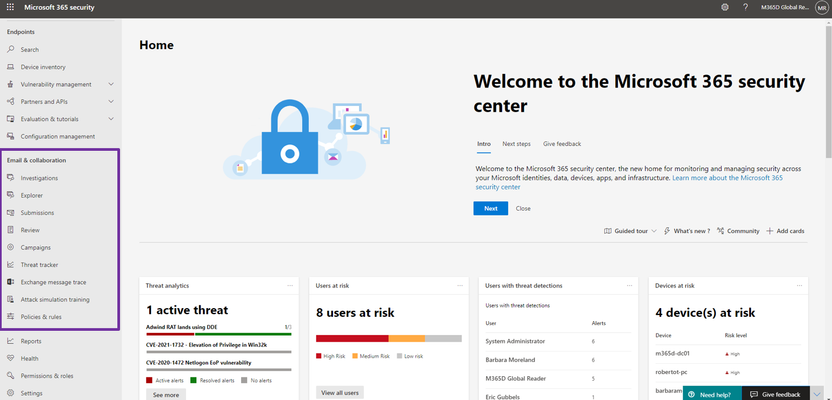
Task: Click the Attack simulation training icon
Action: [11, 299]
